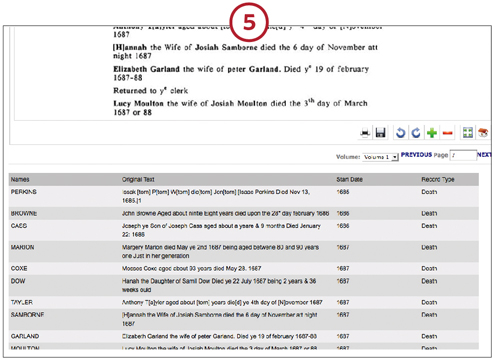495x362 pixels.
Task: Click the John Browne original text entry
Action: [x=226, y=213]
